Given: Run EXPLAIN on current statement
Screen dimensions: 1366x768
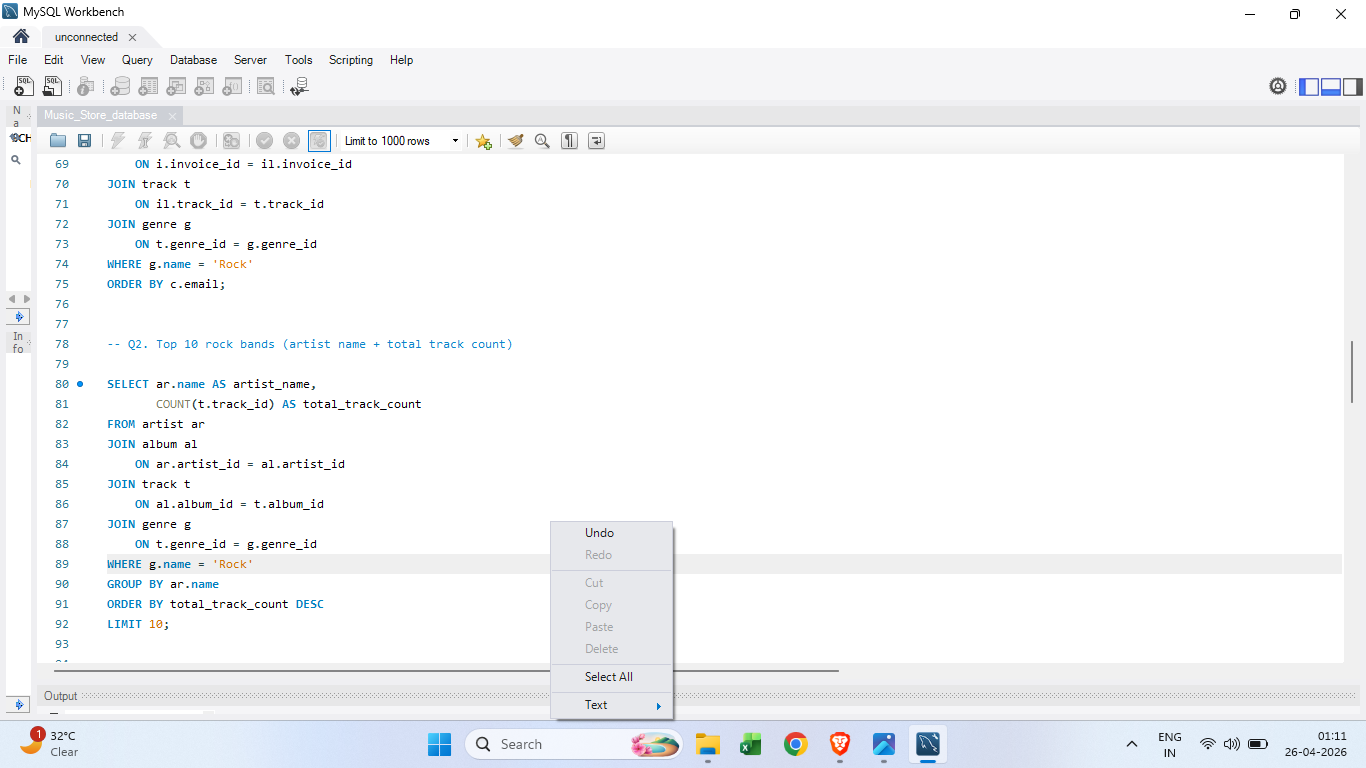Looking at the screenshot, I should tap(172, 141).
